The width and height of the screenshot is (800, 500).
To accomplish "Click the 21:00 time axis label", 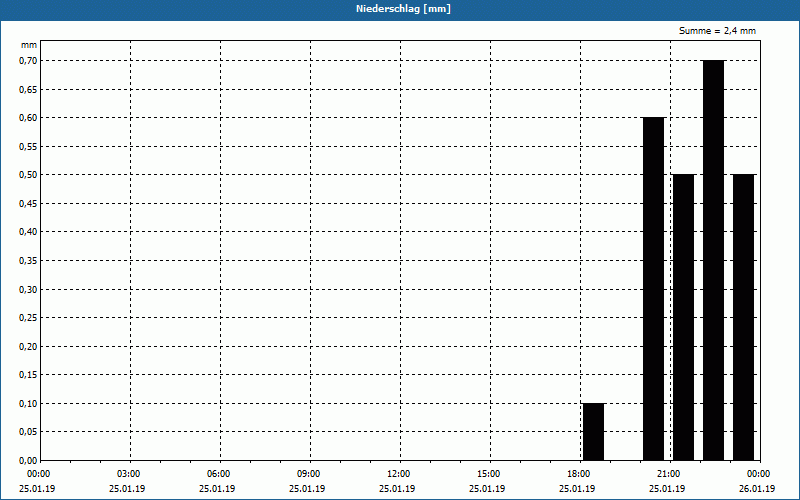I will [667, 474].
